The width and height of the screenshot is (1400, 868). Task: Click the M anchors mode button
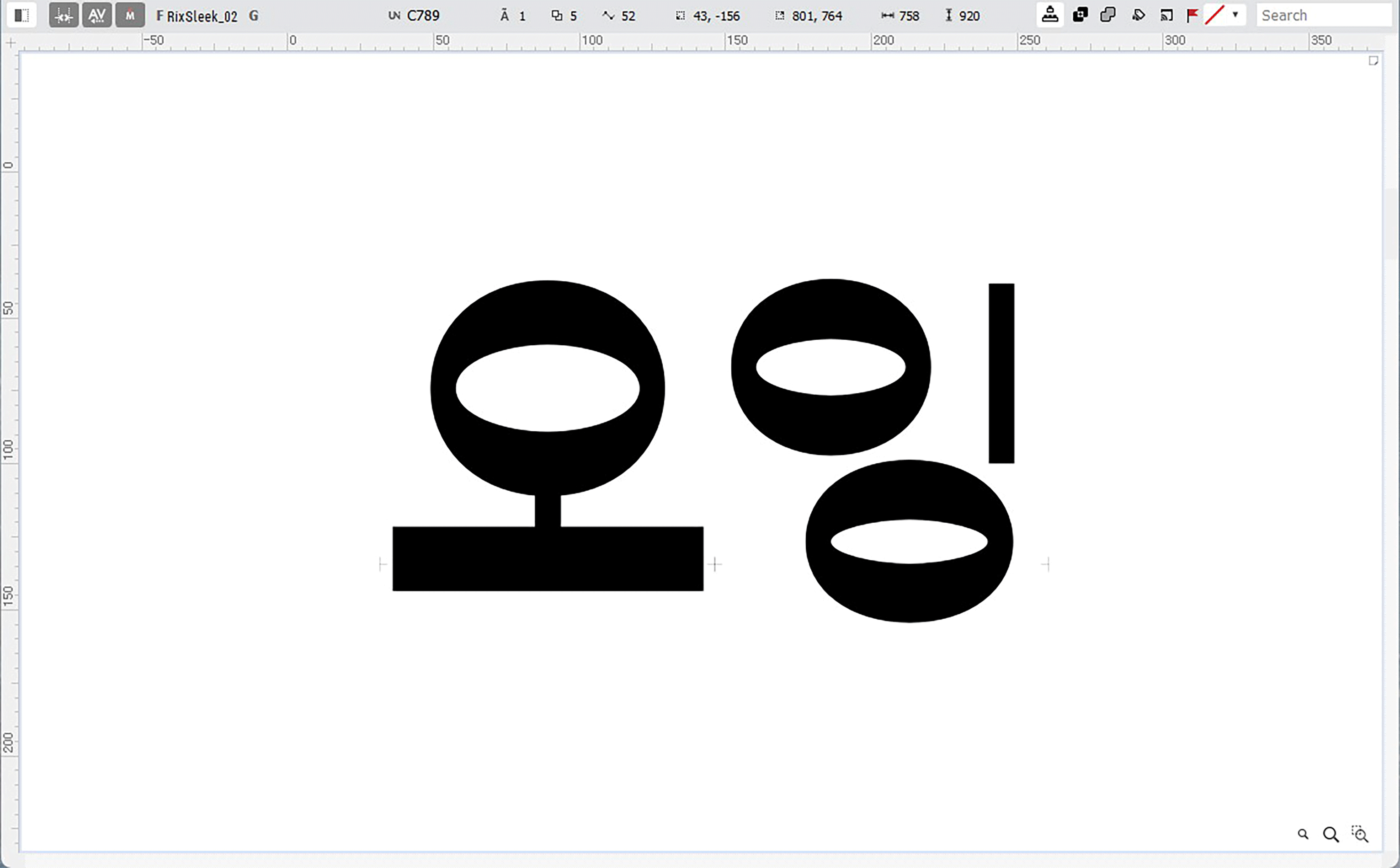tap(130, 16)
